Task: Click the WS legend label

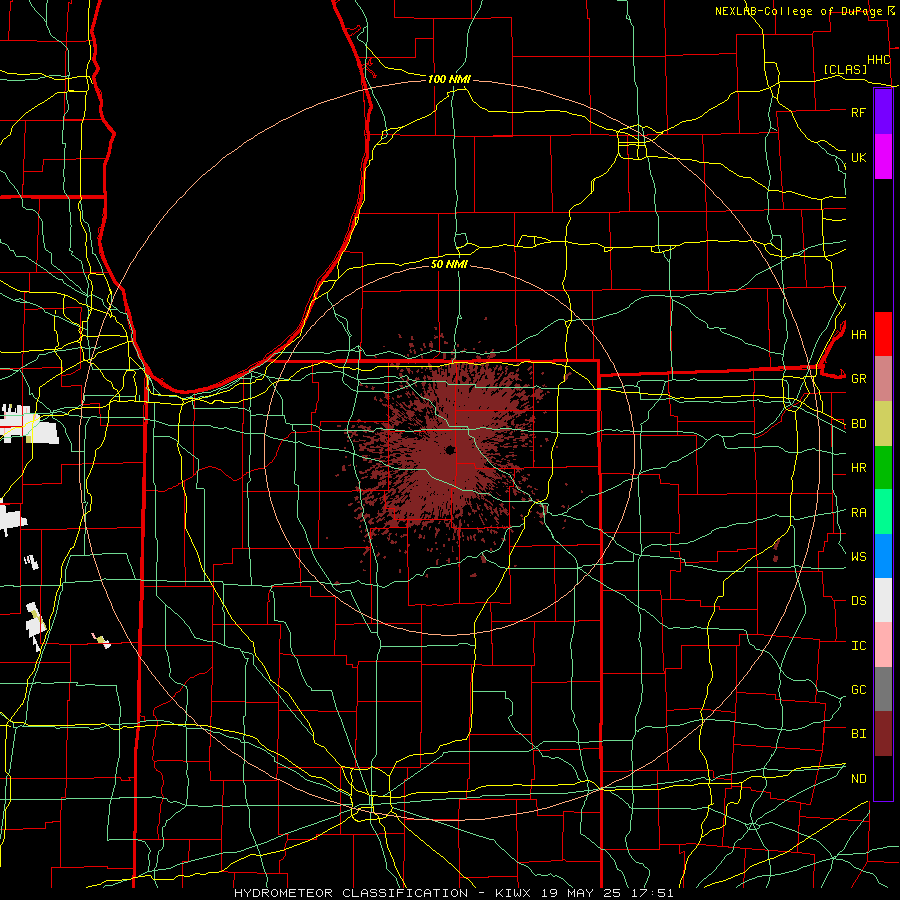Action: [x=859, y=557]
